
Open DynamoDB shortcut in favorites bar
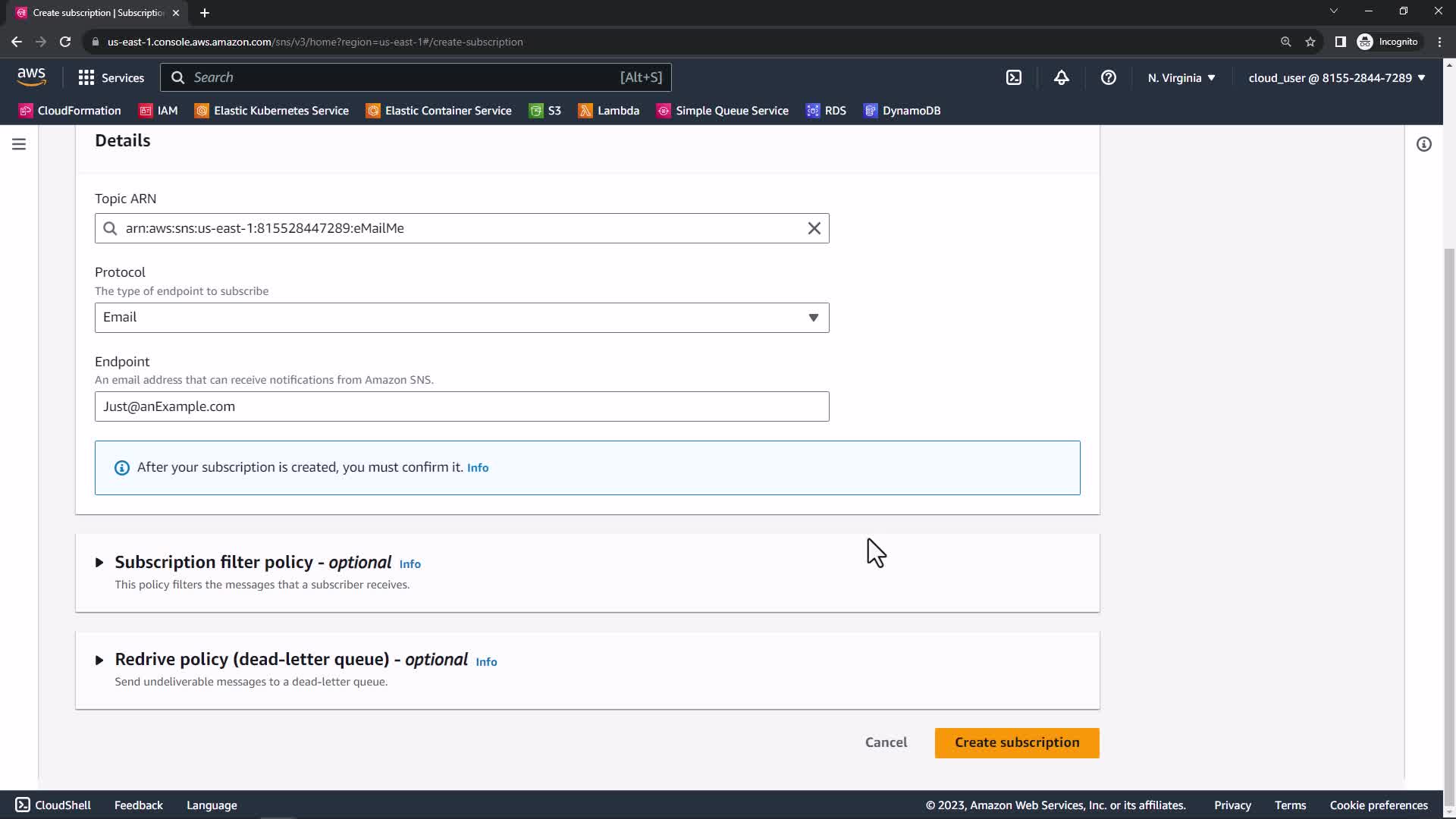902,111
